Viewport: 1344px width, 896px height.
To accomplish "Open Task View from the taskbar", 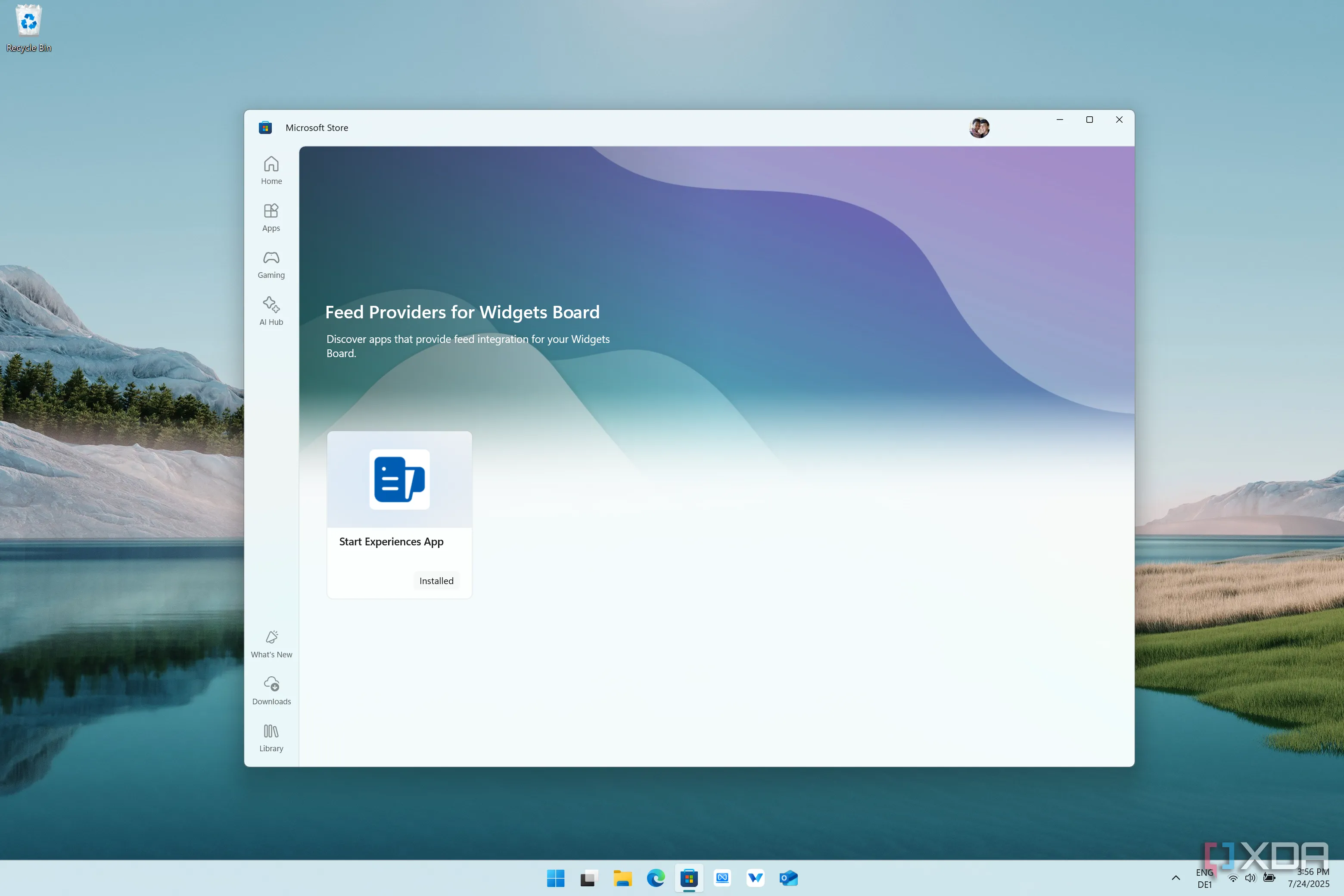I will click(x=588, y=878).
